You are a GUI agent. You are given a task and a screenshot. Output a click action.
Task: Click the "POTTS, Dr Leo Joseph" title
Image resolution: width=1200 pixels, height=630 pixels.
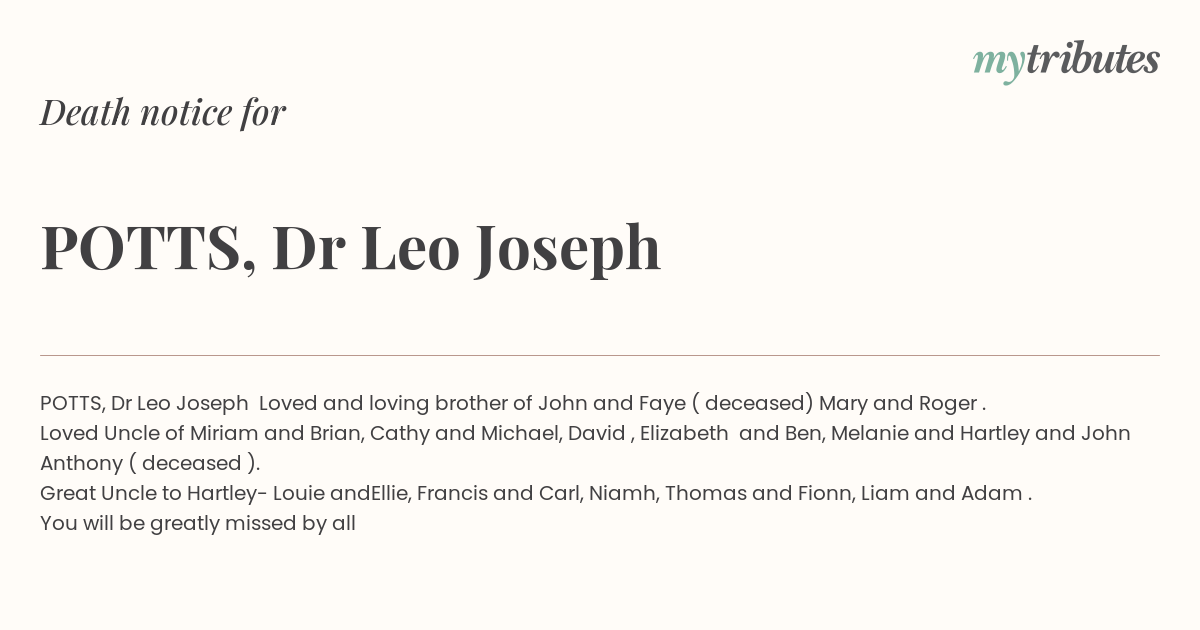pyautogui.click(x=351, y=249)
